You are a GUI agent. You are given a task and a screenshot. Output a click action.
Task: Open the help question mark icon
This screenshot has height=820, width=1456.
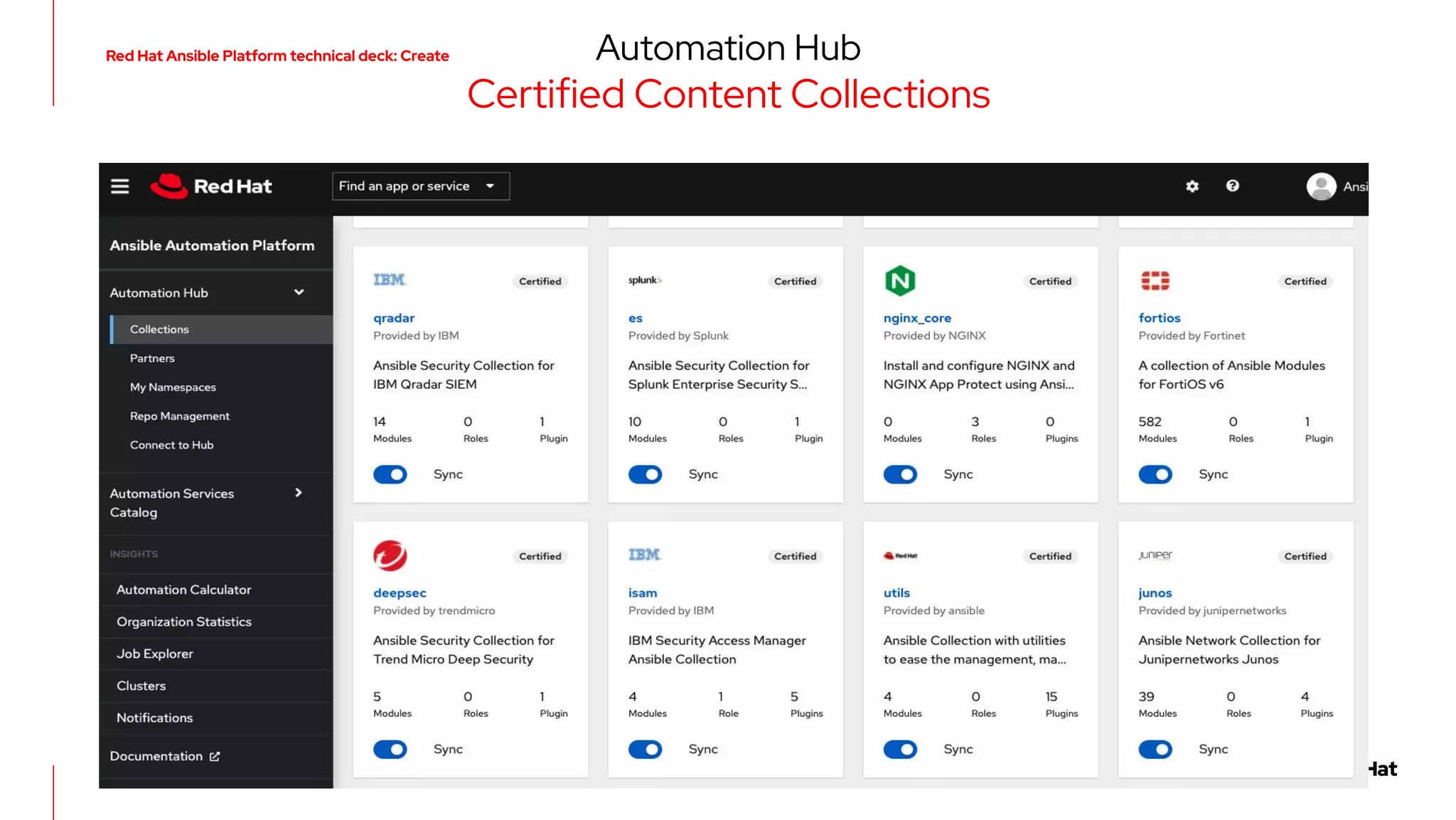click(x=1233, y=186)
